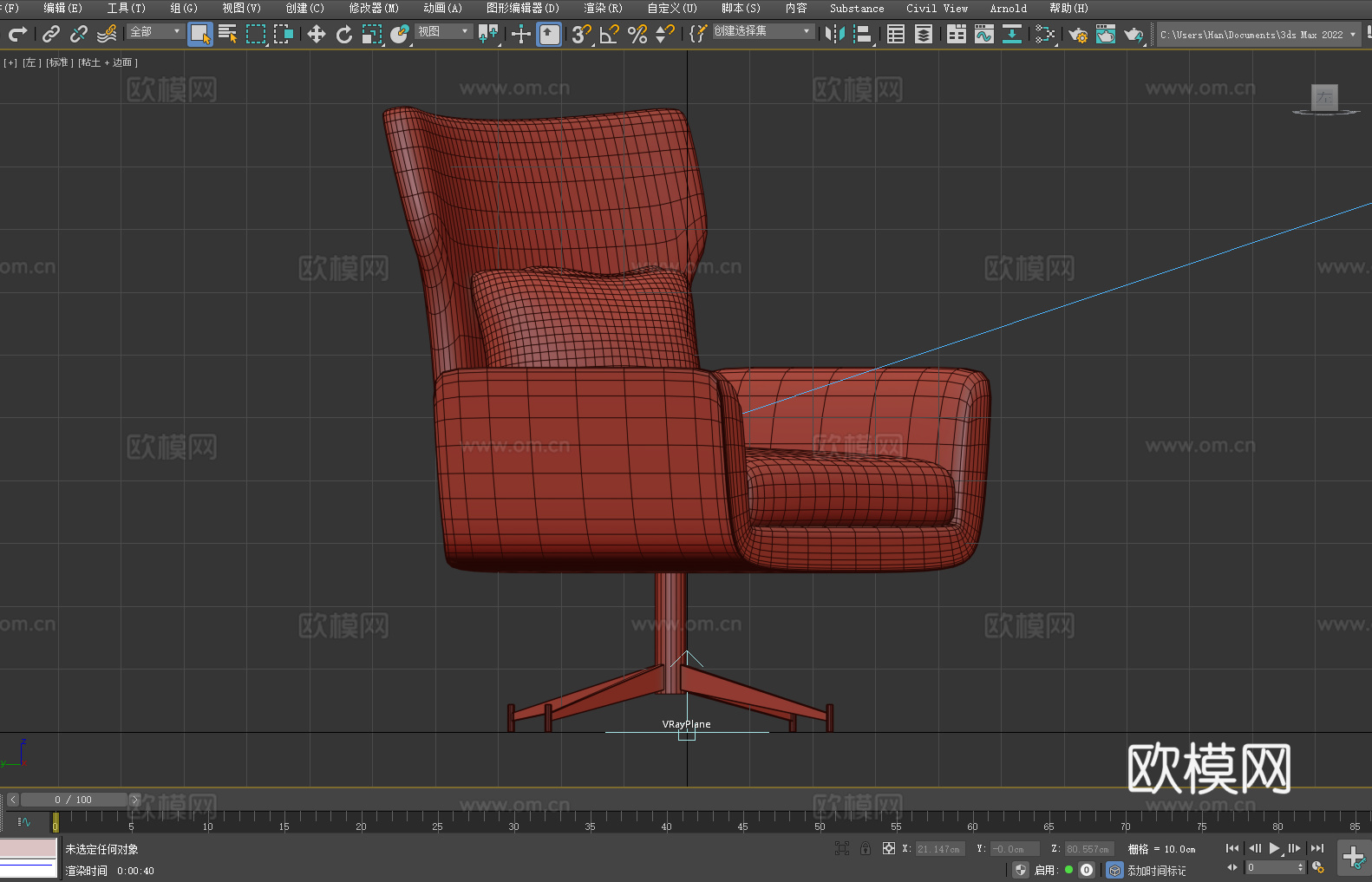Adjust the current frame spinner arrows
The width and height of the screenshot is (1372, 882).
pos(1300,867)
